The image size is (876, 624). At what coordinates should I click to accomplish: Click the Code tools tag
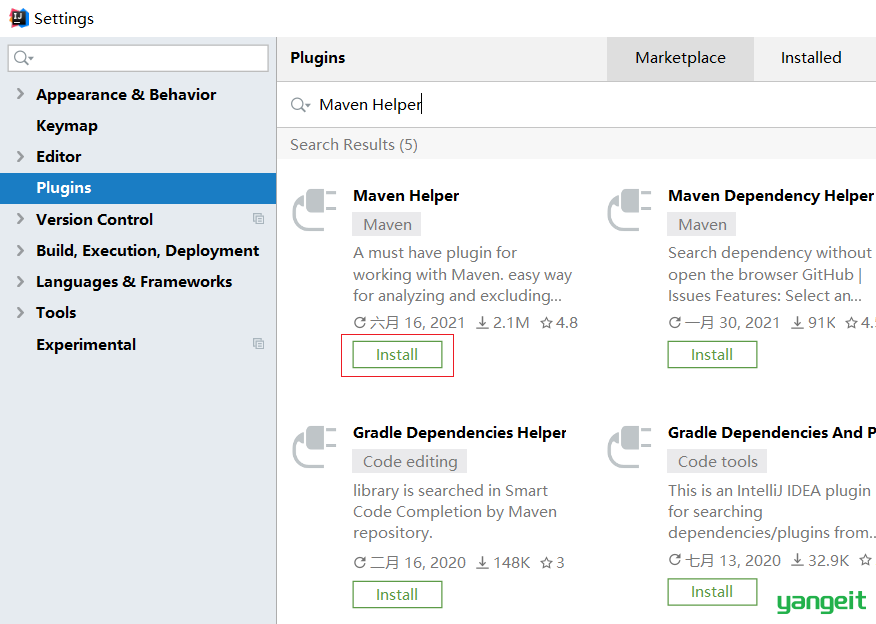coord(717,461)
